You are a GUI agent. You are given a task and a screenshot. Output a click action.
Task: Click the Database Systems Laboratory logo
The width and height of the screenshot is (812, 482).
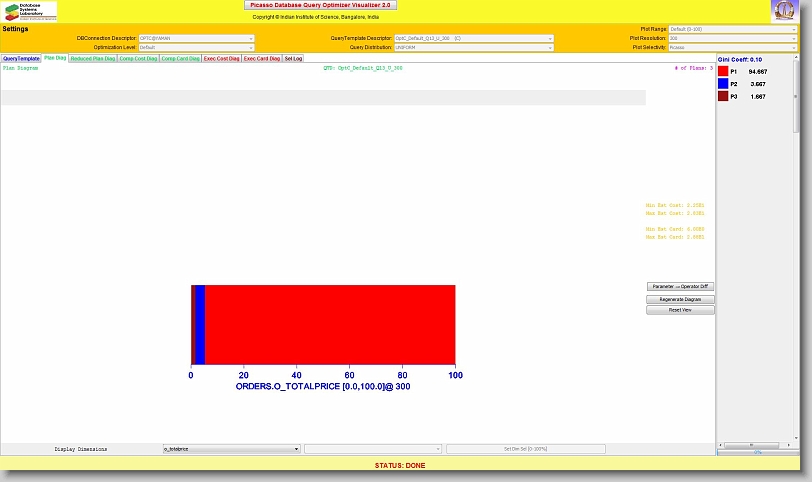tap(29, 11)
